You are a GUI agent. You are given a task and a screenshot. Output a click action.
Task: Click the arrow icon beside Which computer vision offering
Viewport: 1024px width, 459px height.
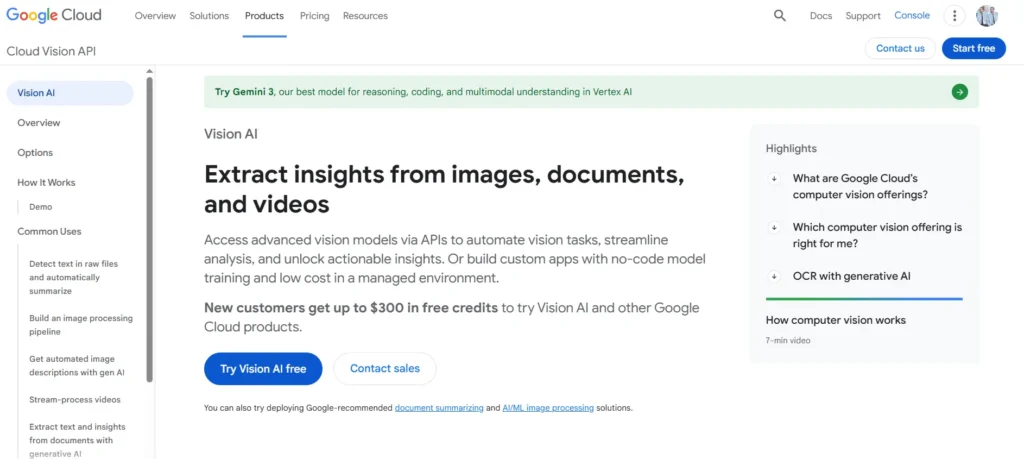(x=774, y=228)
